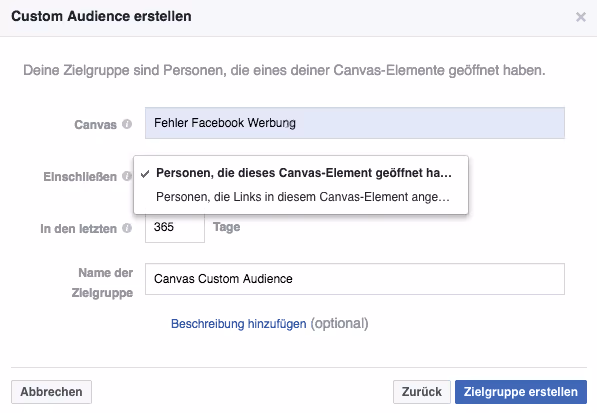Click the checkmark beside the selected option
The height and width of the screenshot is (413, 597).
click(x=145, y=174)
